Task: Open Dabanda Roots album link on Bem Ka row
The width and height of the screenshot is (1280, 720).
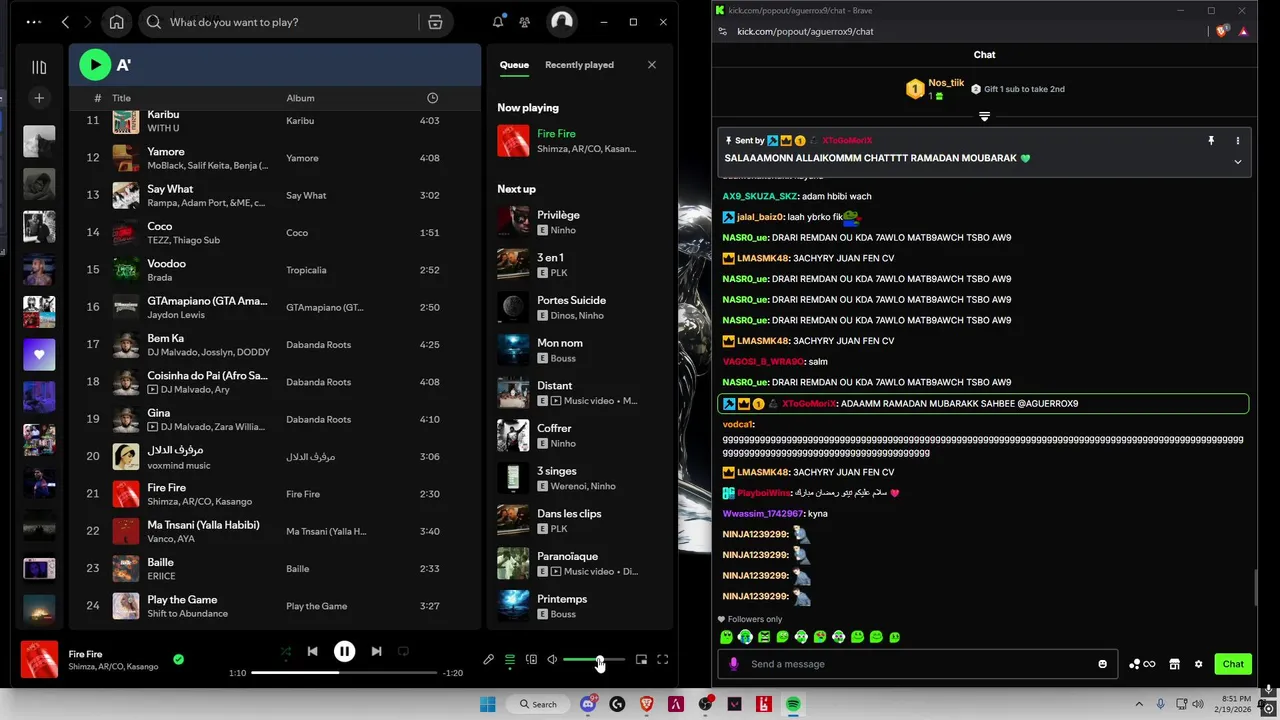Action: point(318,345)
